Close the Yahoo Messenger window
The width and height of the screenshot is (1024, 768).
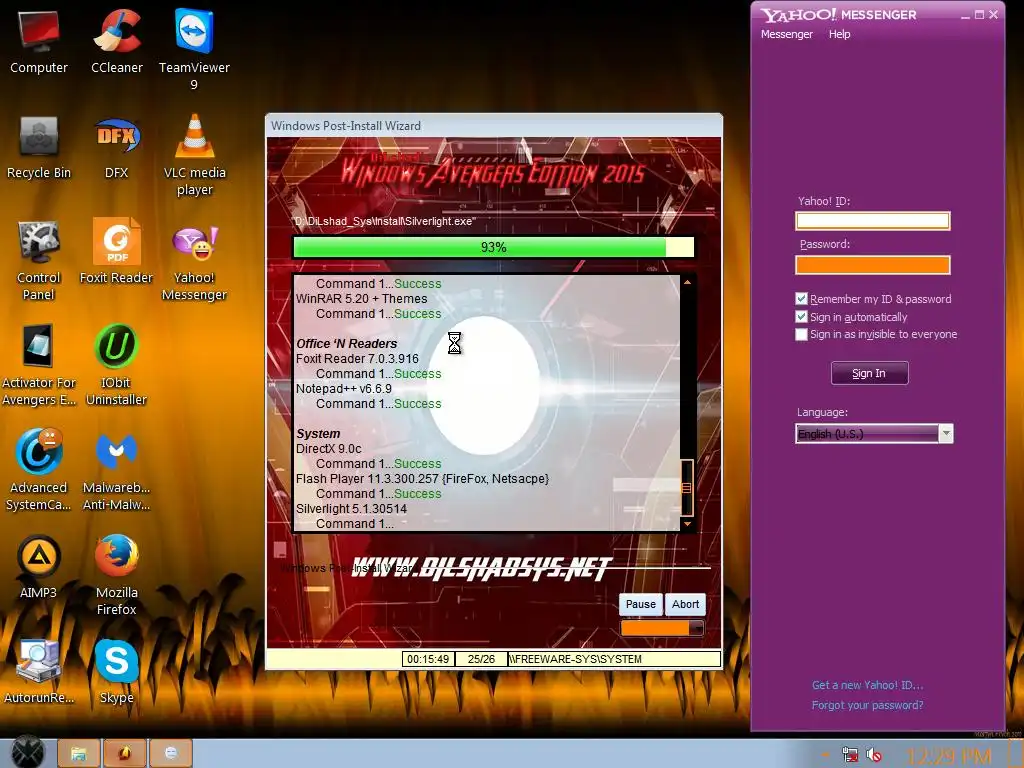[993, 15]
